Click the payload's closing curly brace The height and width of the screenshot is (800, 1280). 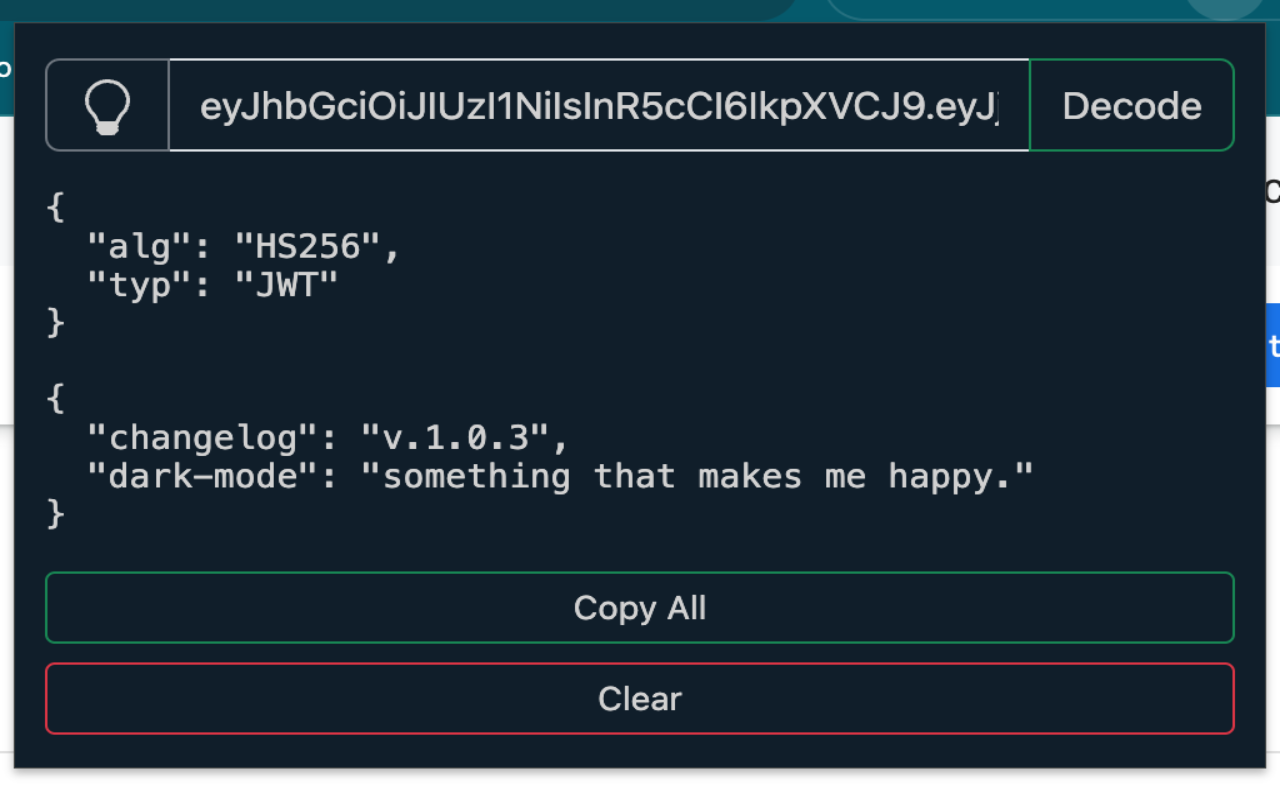(55, 514)
